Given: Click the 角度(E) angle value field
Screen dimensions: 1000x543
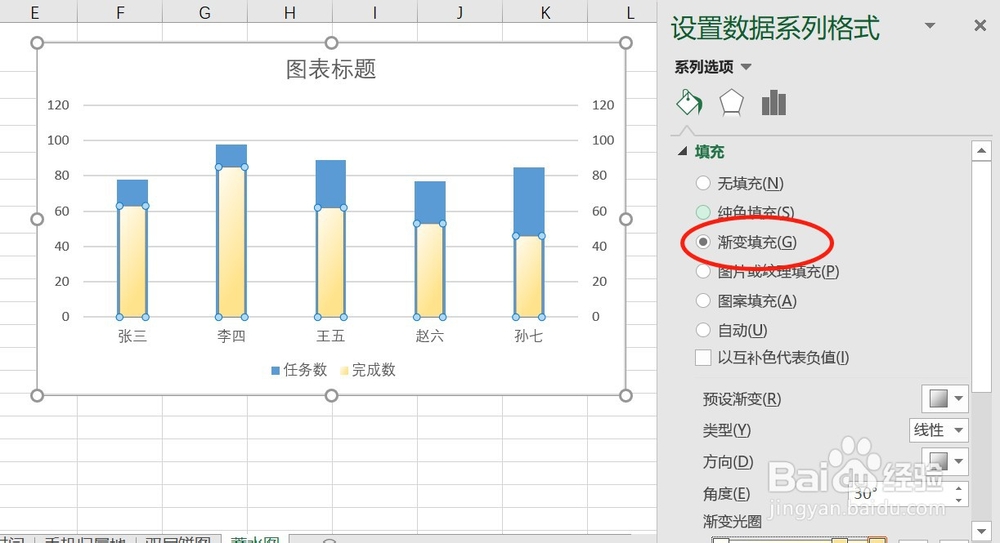Looking at the screenshot, I should tap(899, 494).
